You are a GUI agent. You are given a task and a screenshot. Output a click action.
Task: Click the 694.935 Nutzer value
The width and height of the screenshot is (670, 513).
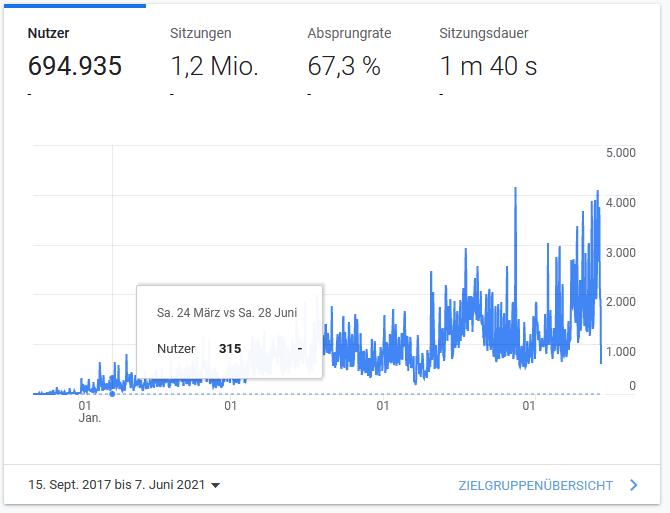[75, 66]
